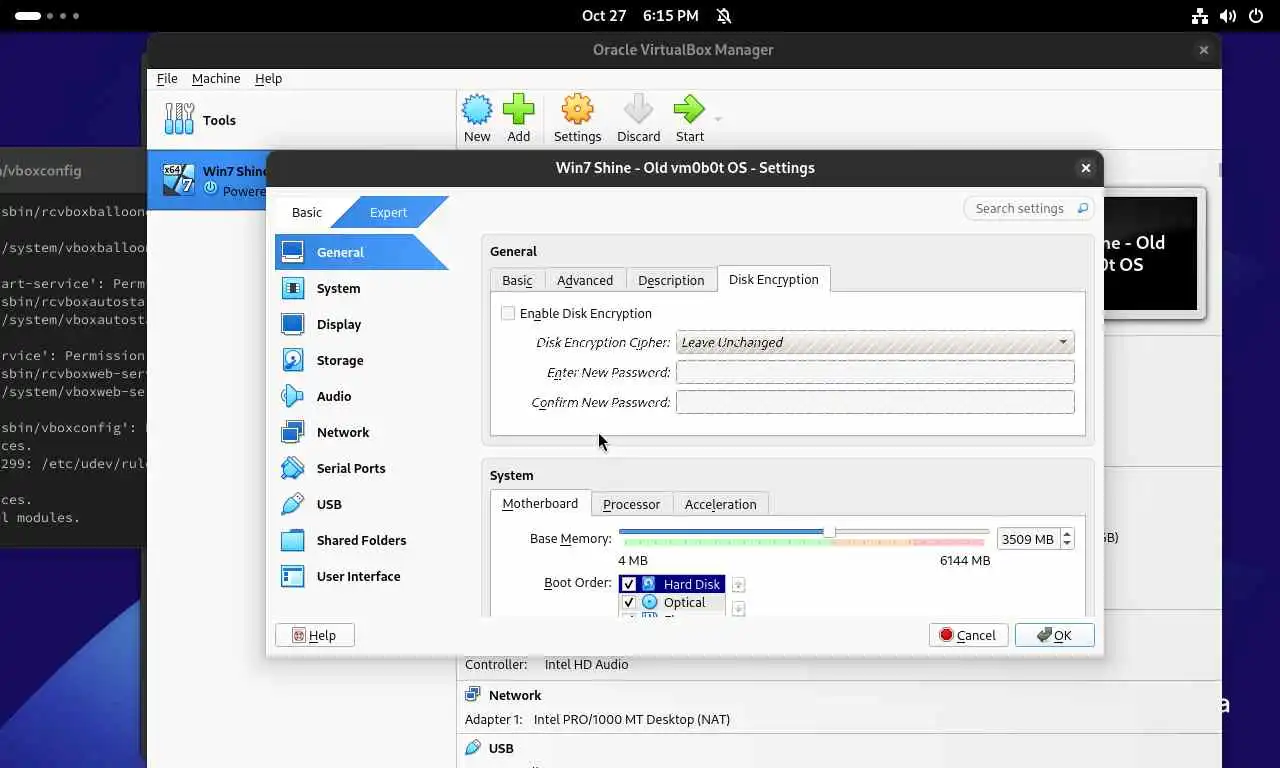The image size is (1280, 768).
Task: Open the network status icon in top bar
Action: [x=1200, y=16]
